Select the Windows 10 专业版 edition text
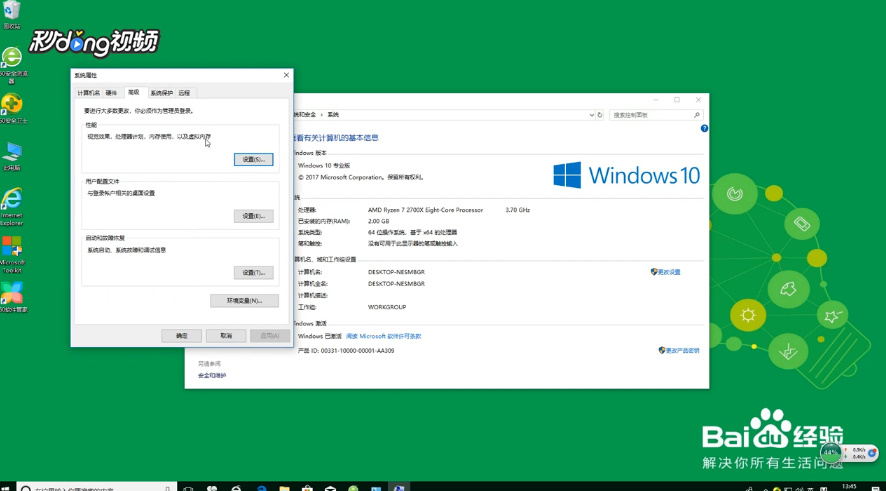This screenshot has height=491, width=886. pos(324,166)
